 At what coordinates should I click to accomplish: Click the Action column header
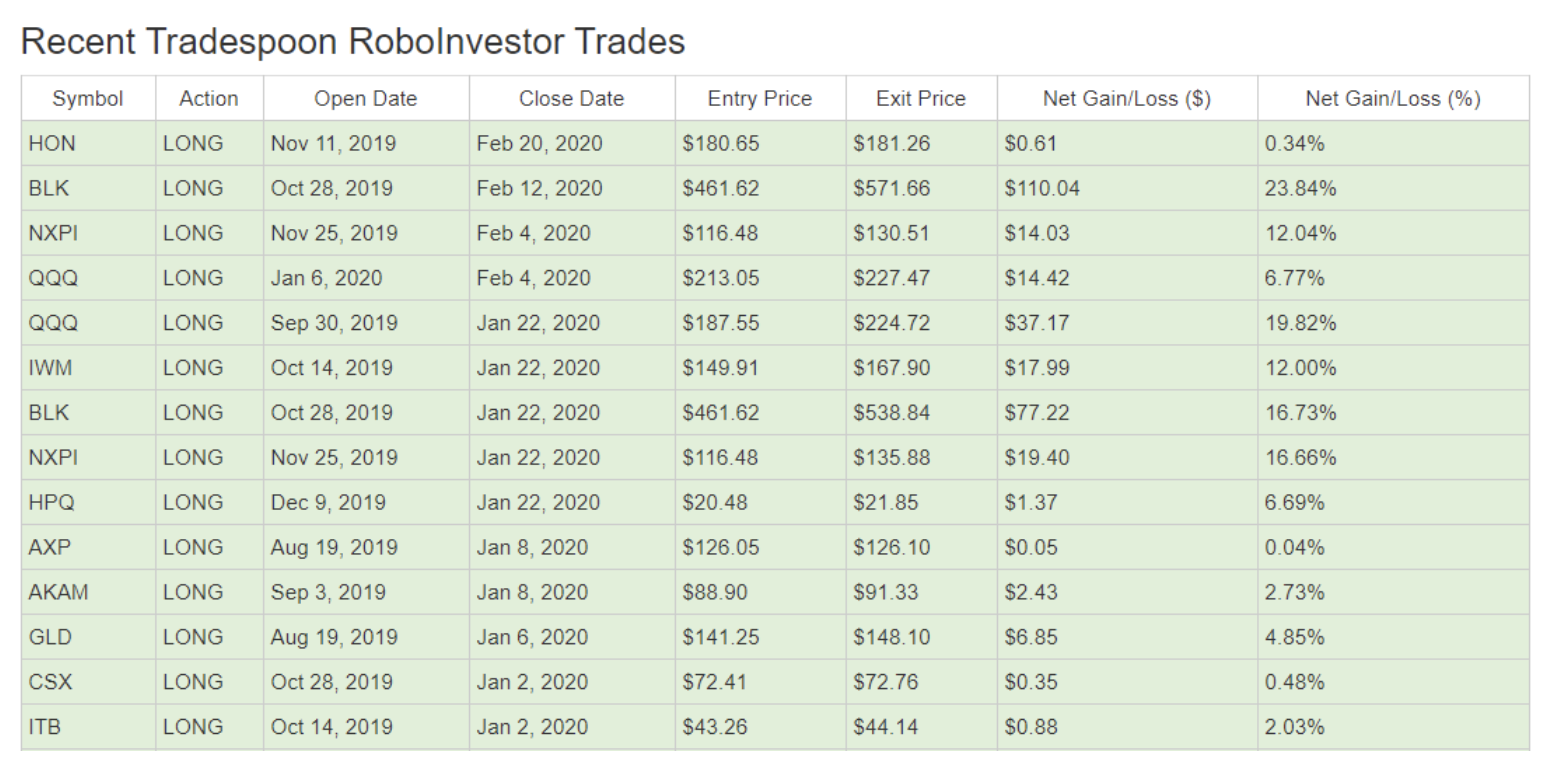tap(209, 99)
